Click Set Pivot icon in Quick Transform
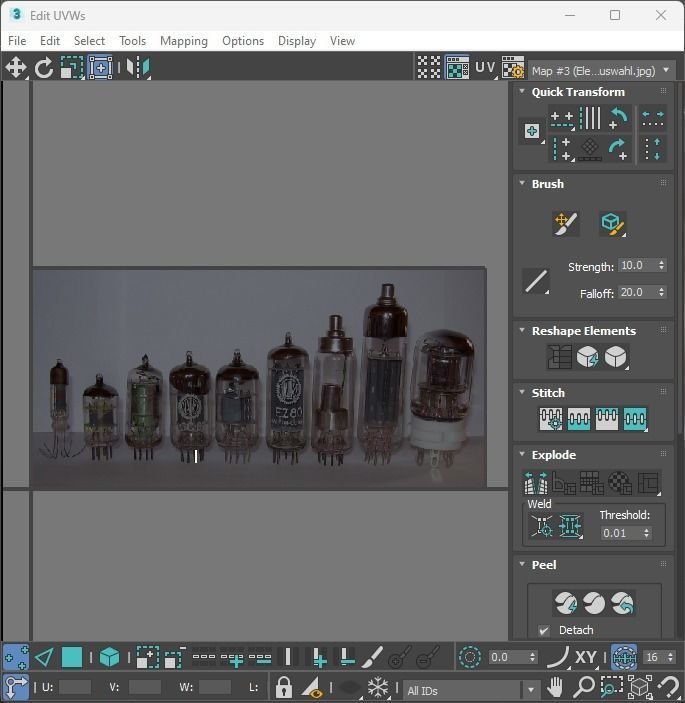Viewport: 685px width, 703px height. (532, 131)
